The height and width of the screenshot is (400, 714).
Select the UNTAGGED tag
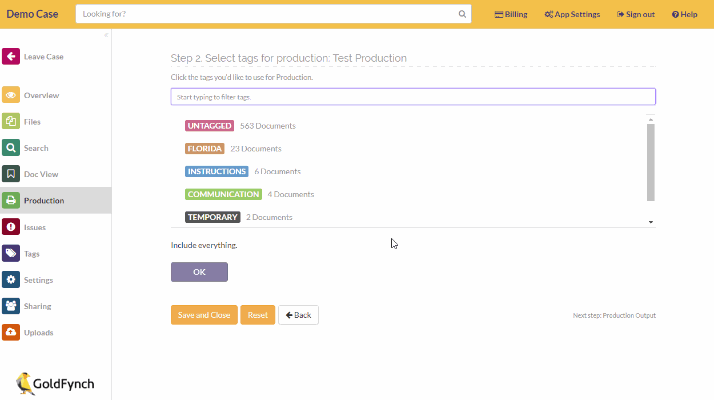click(209, 126)
